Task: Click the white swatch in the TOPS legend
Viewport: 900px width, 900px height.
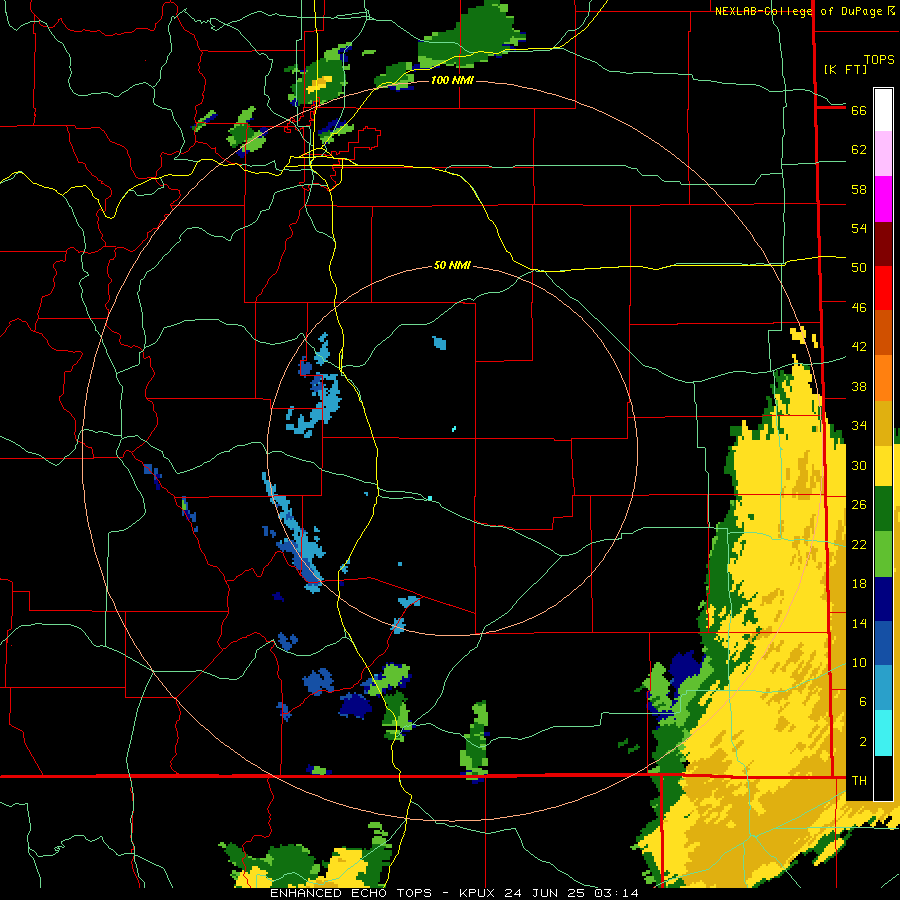Action: tap(883, 110)
